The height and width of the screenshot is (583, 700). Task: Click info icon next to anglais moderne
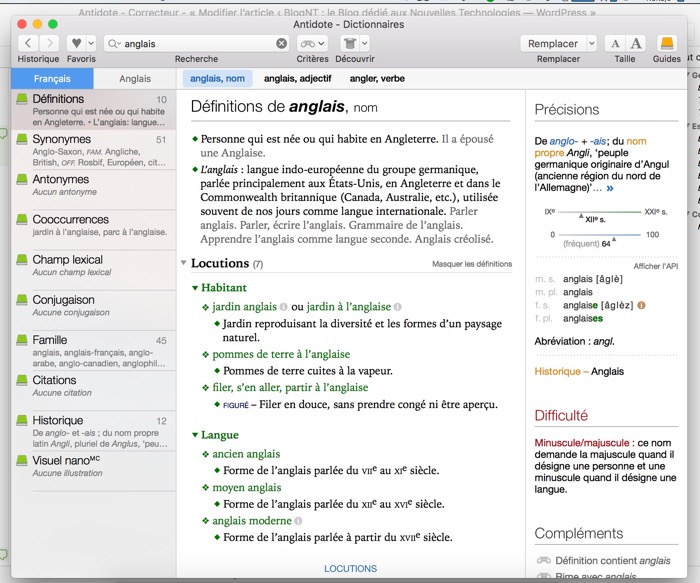click(298, 521)
